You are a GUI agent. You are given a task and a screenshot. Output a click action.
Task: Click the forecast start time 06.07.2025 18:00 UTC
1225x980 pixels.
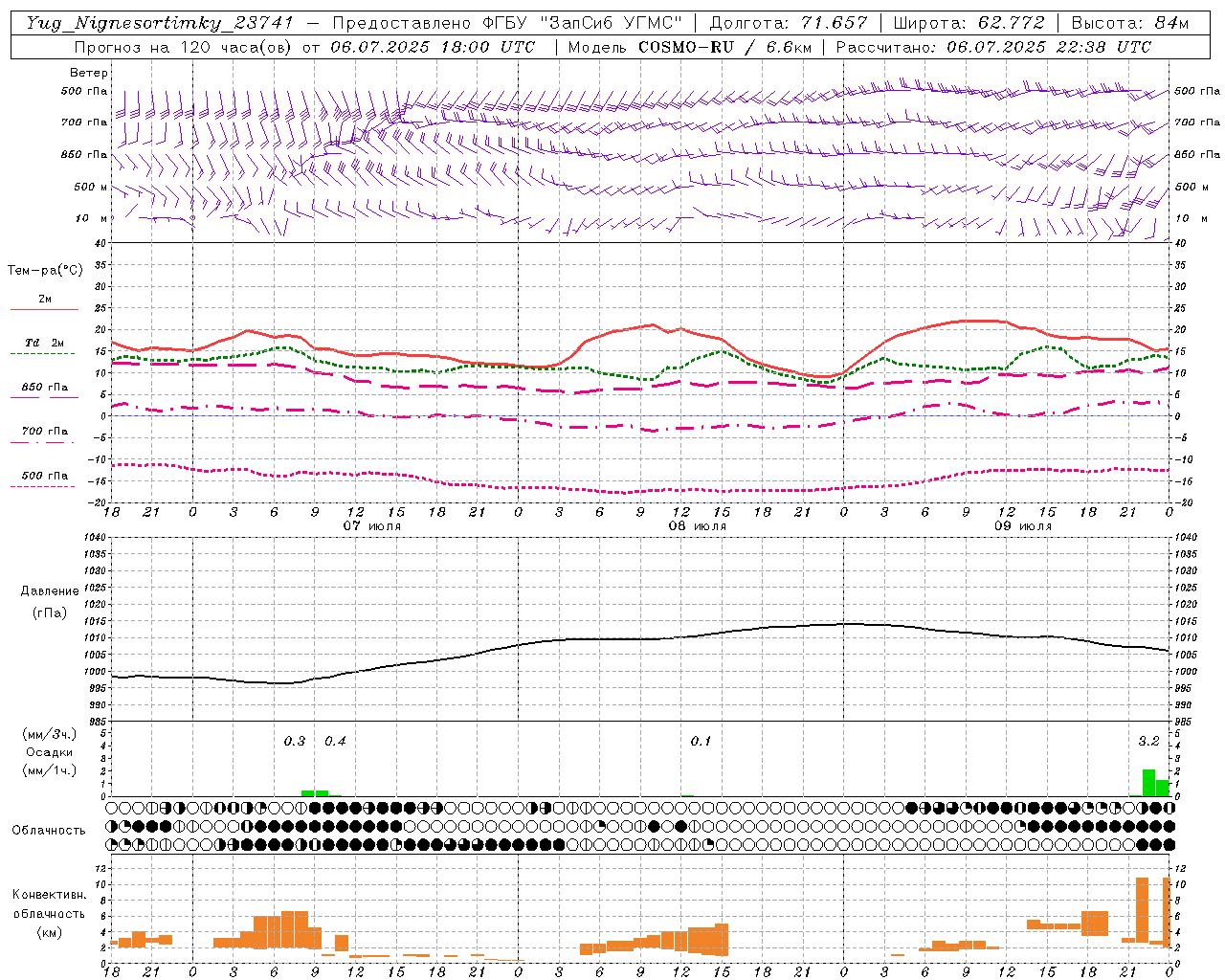433,47
